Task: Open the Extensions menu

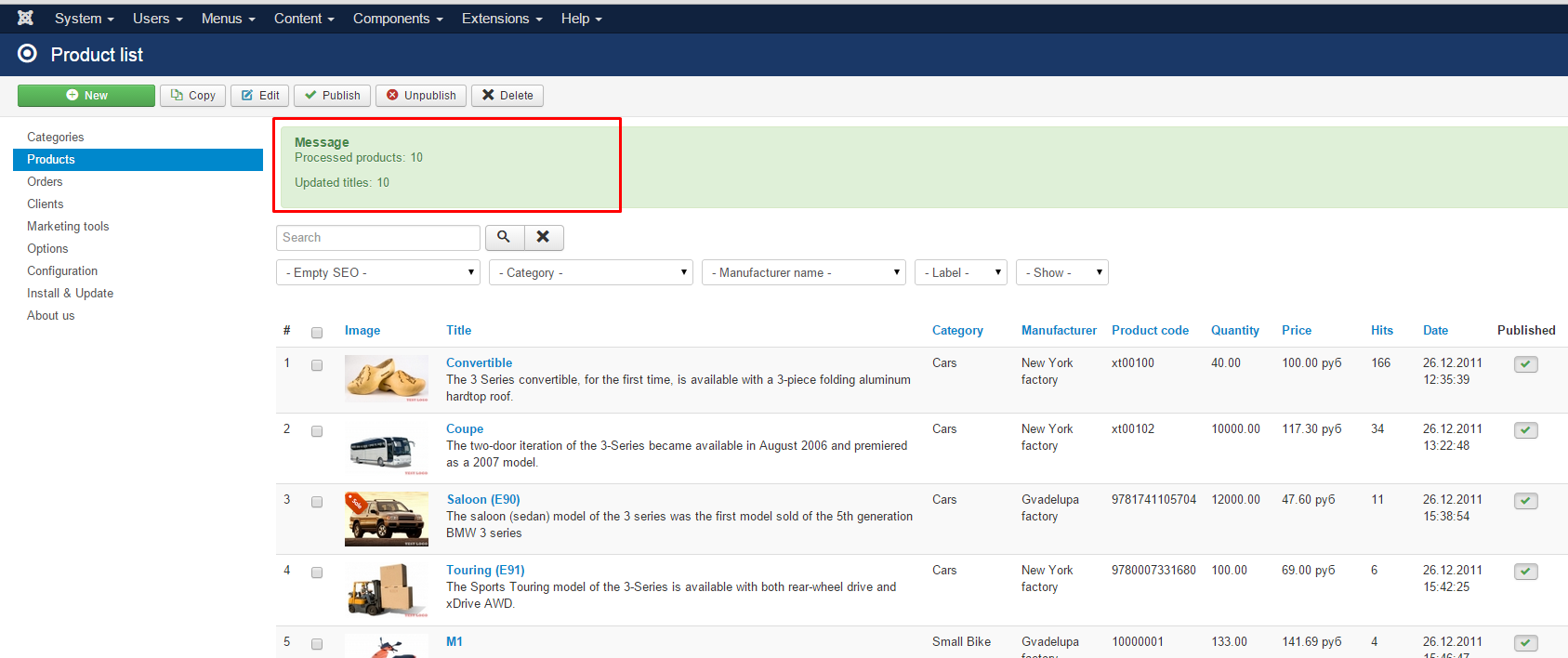Action: pyautogui.click(x=501, y=19)
